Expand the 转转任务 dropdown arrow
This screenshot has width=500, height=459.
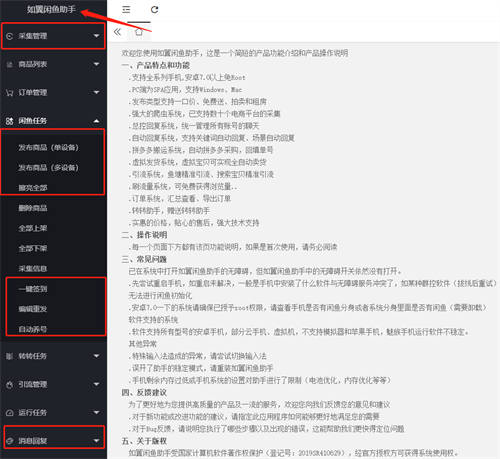pyautogui.click(x=96, y=356)
